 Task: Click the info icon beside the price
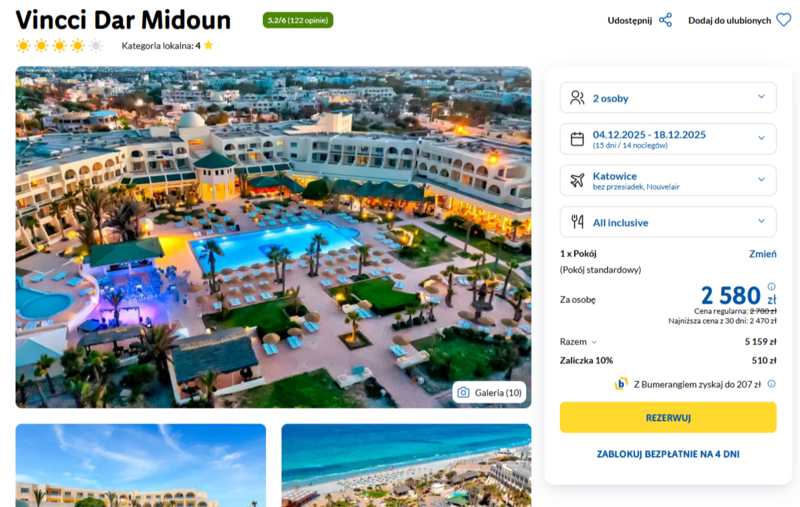tap(771, 287)
